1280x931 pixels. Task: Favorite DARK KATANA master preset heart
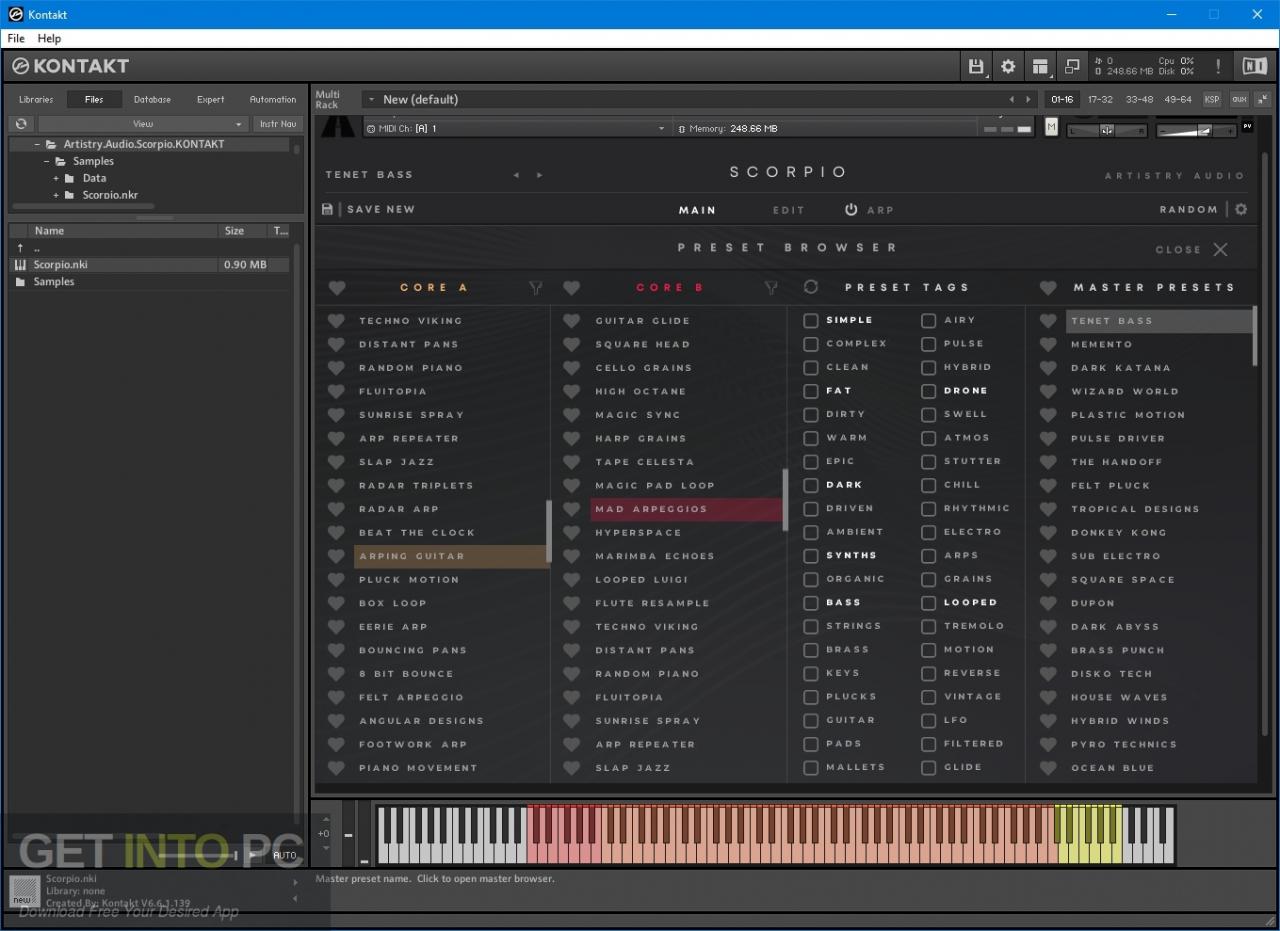click(1048, 368)
